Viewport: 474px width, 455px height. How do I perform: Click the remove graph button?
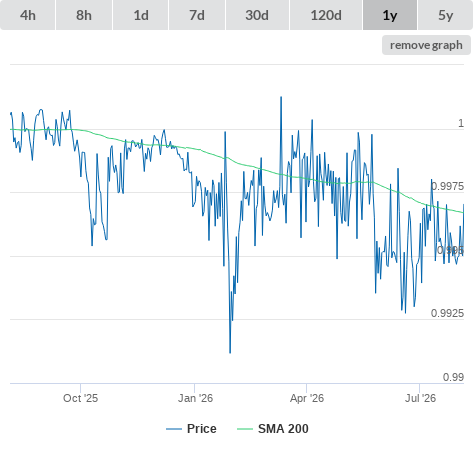(x=426, y=45)
